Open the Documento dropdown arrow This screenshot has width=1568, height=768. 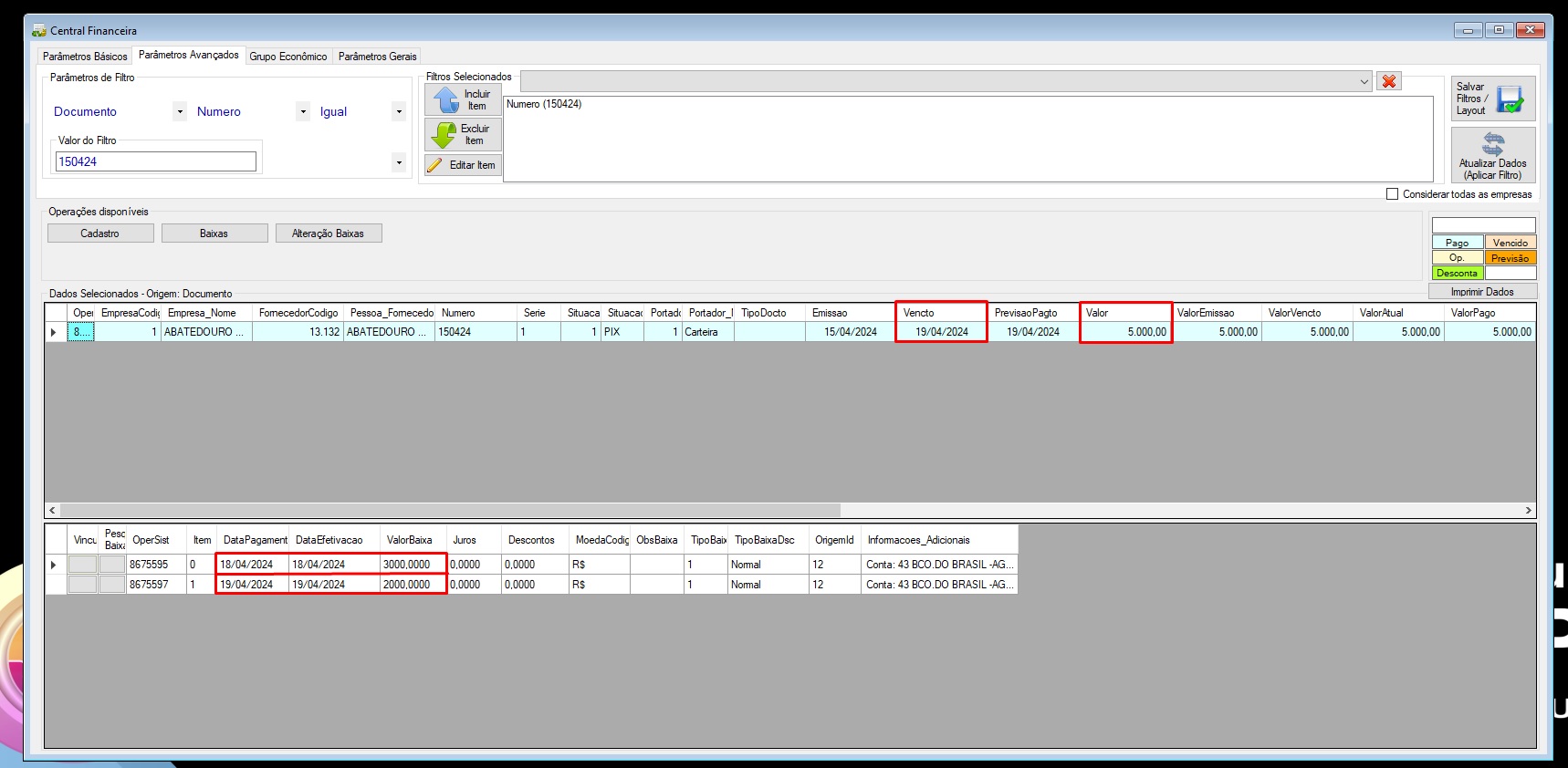click(180, 111)
